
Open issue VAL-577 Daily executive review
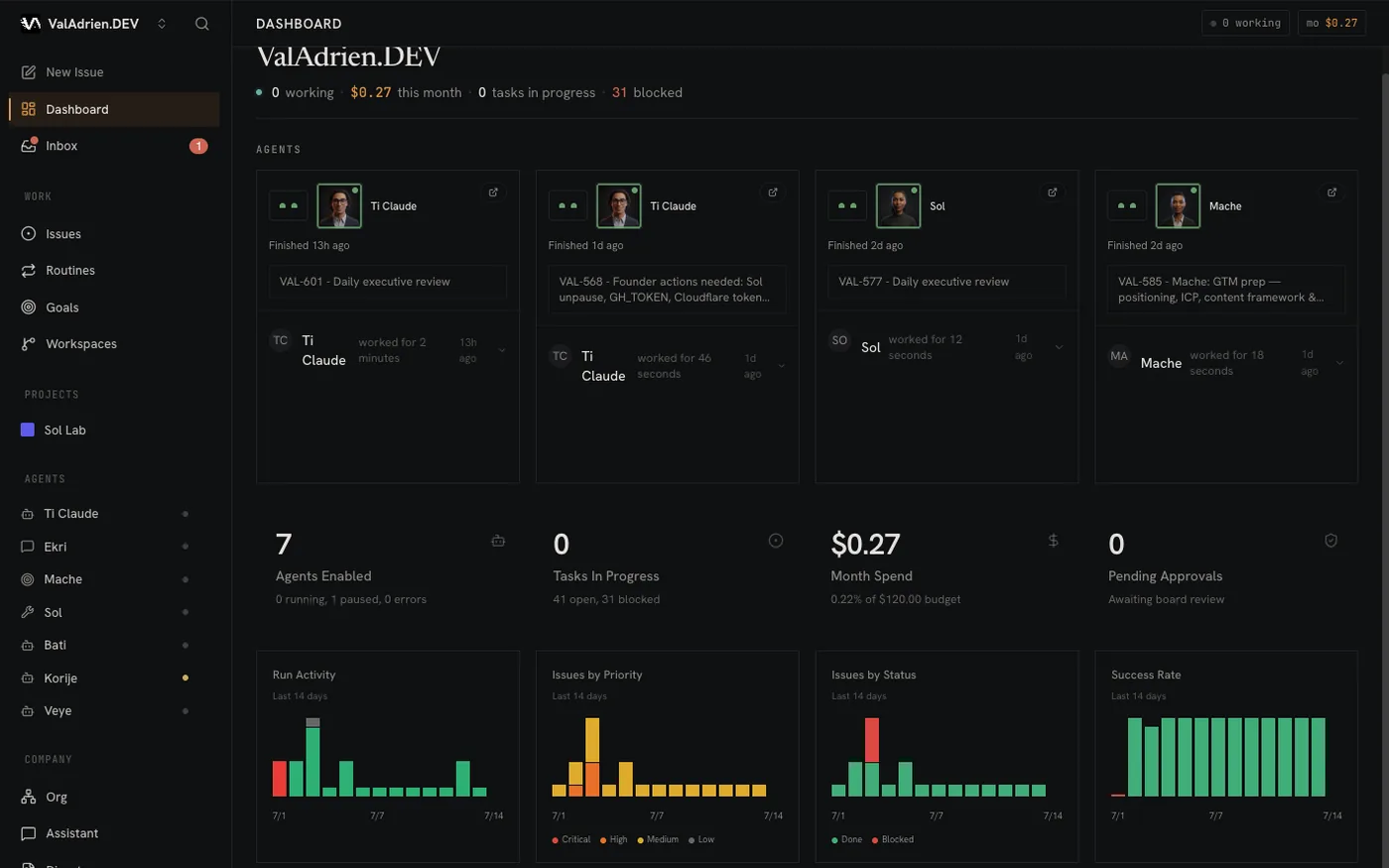[947, 282]
